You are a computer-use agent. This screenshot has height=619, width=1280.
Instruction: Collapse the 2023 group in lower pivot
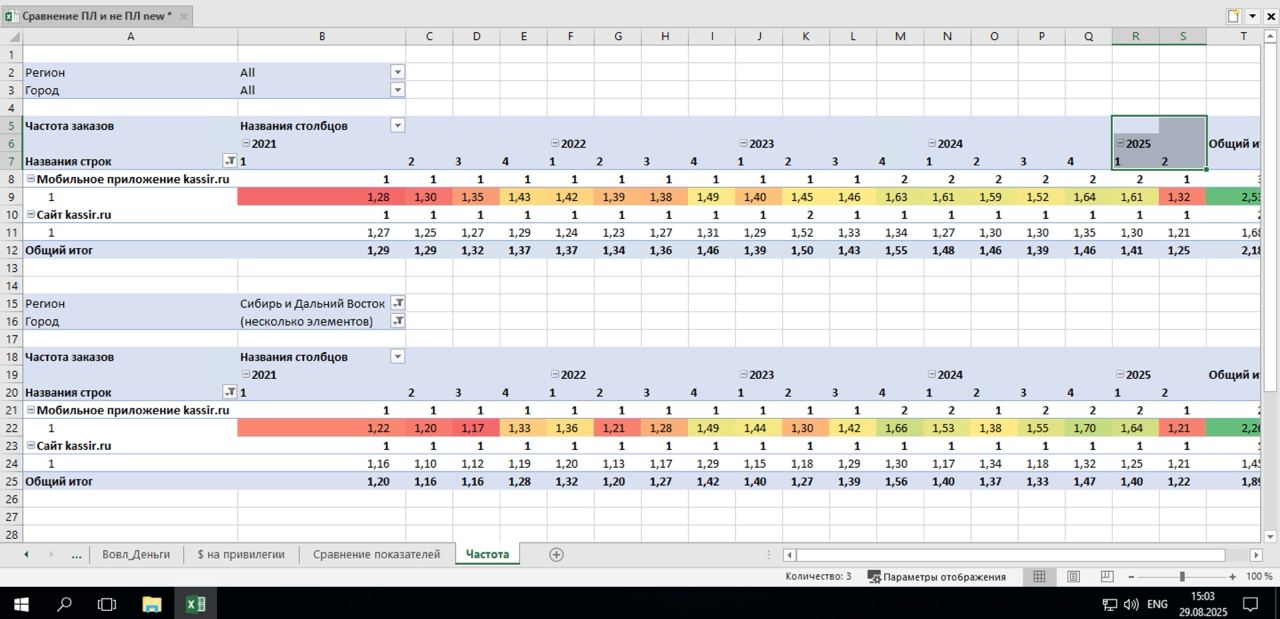(744, 375)
